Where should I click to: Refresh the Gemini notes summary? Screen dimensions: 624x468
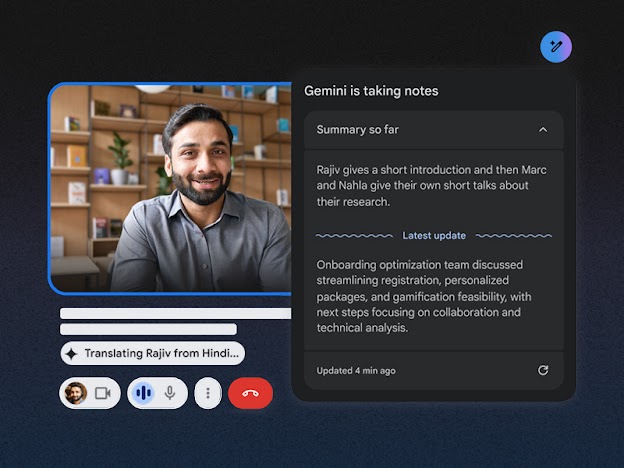(x=543, y=370)
